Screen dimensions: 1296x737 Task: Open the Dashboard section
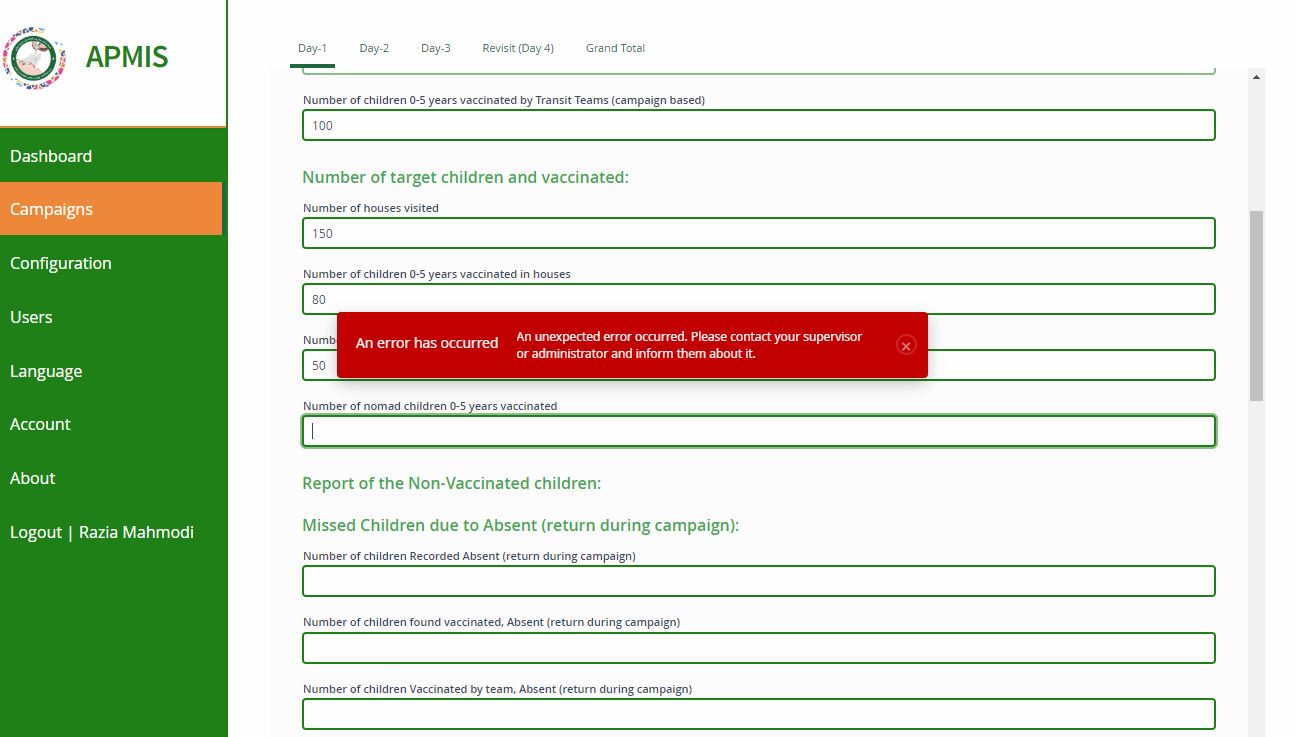[x=51, y=156]
